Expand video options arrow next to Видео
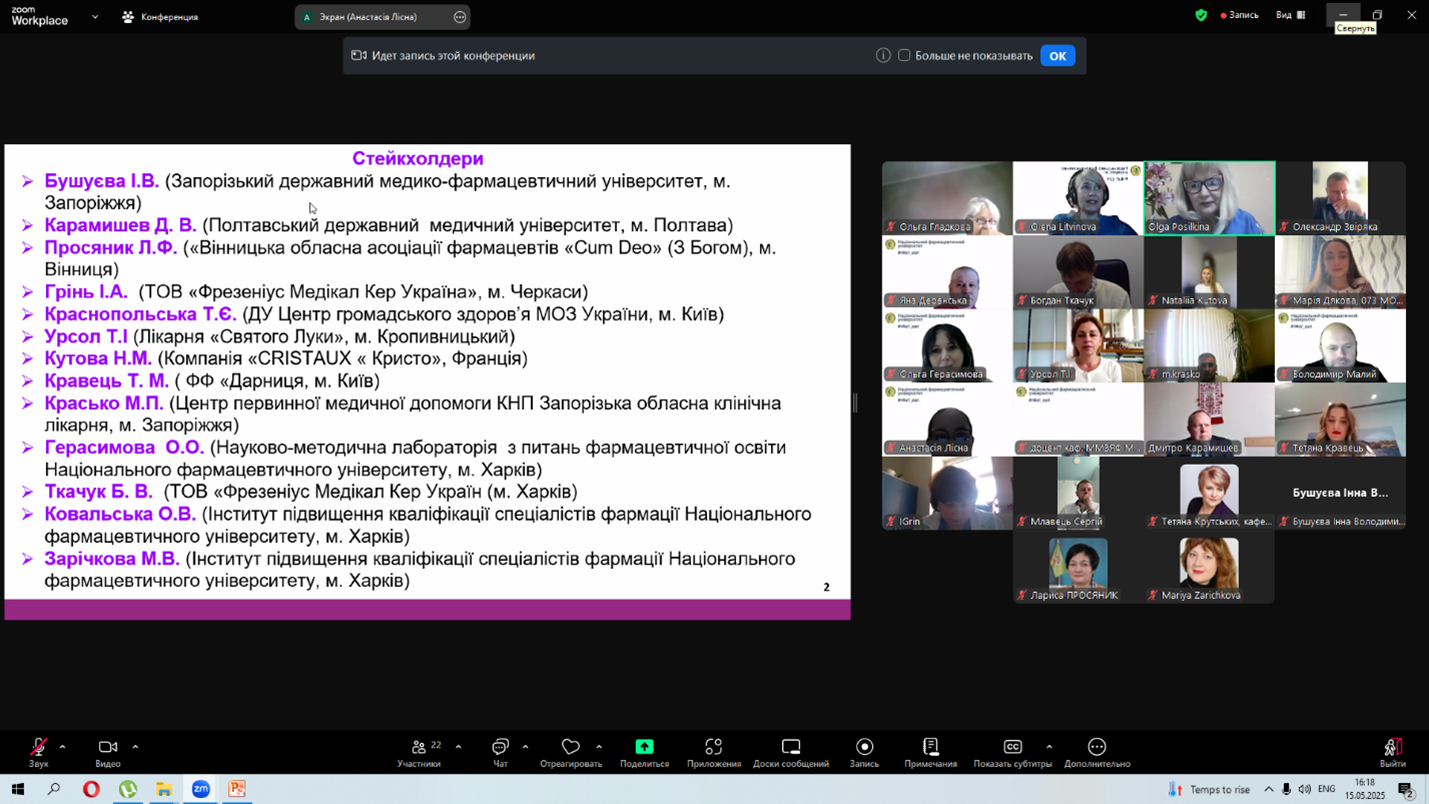 click(x=135, y=747)
